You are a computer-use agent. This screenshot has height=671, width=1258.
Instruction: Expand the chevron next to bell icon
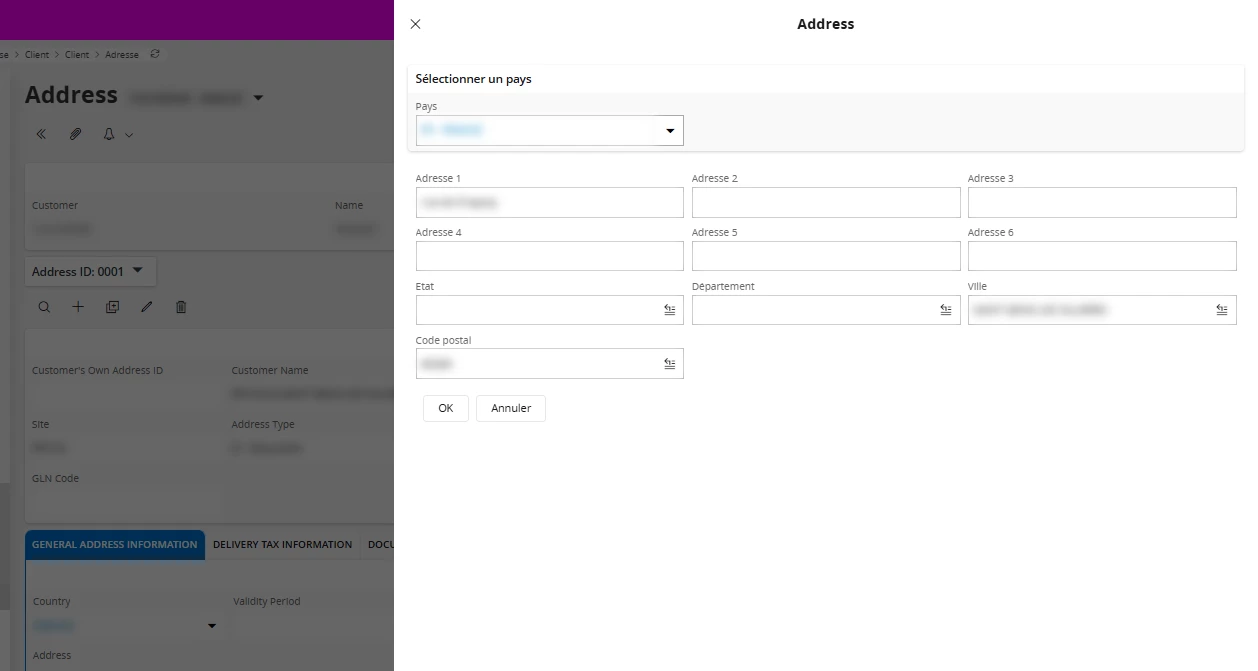129,135
